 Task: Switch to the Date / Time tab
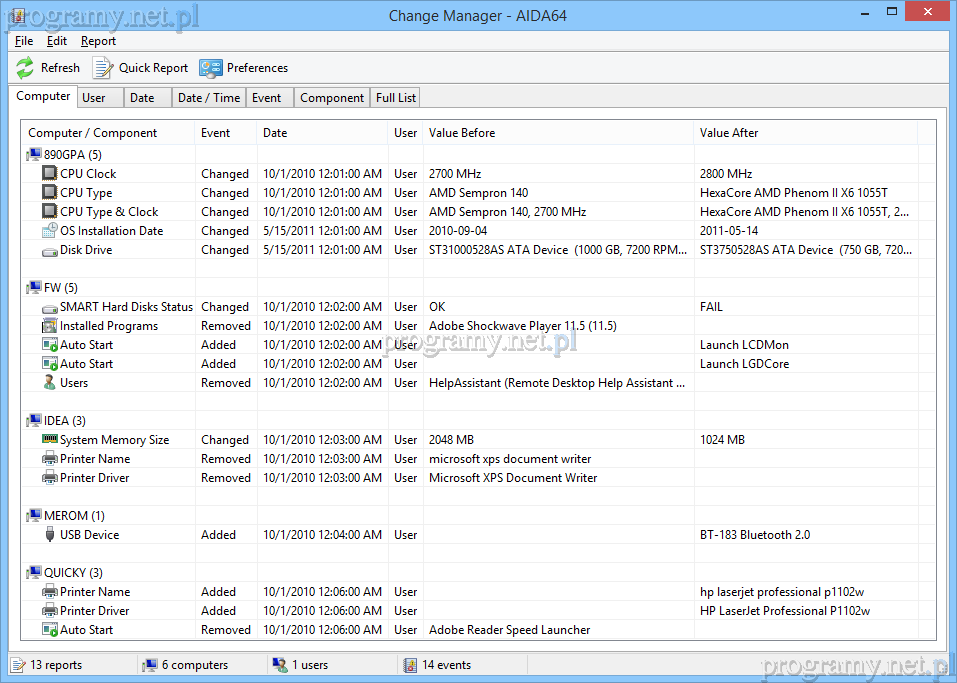pyautogui.click(x=208, y=98)
